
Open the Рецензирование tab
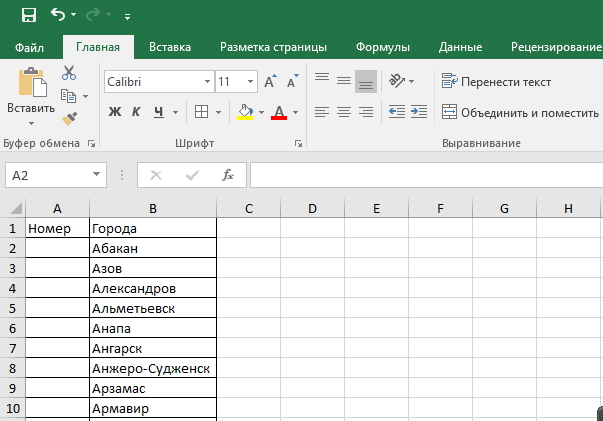[x=556, y=47]
